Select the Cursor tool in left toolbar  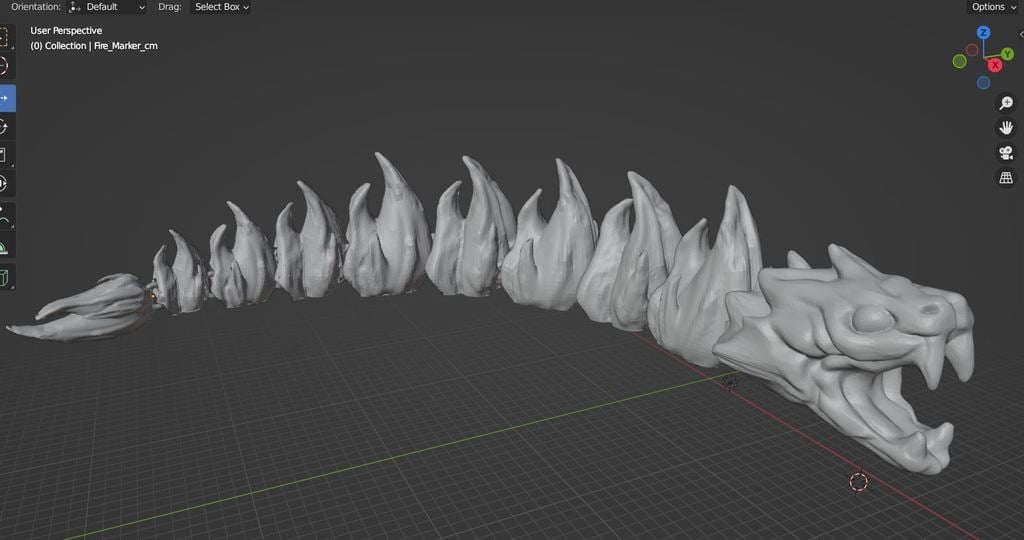tap(5, 66)
